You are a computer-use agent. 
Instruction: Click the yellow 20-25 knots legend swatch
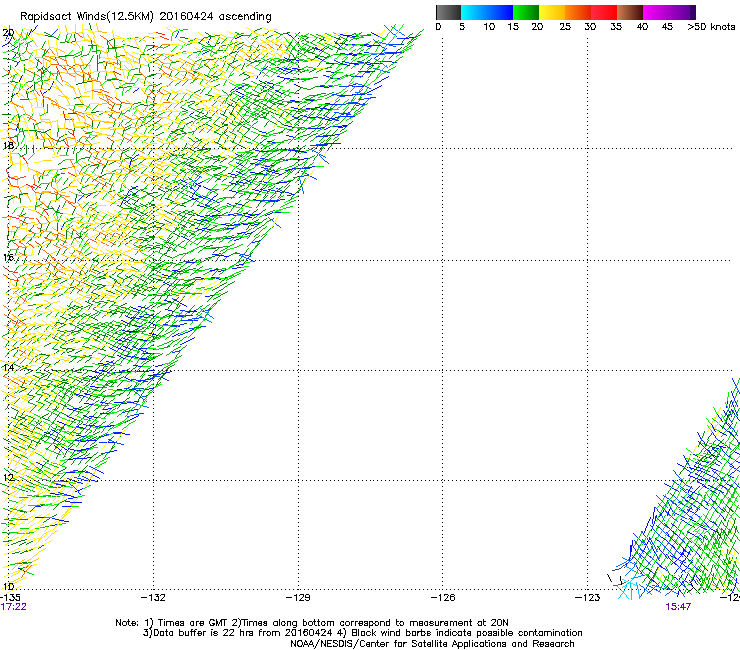[x=552, y=12]
